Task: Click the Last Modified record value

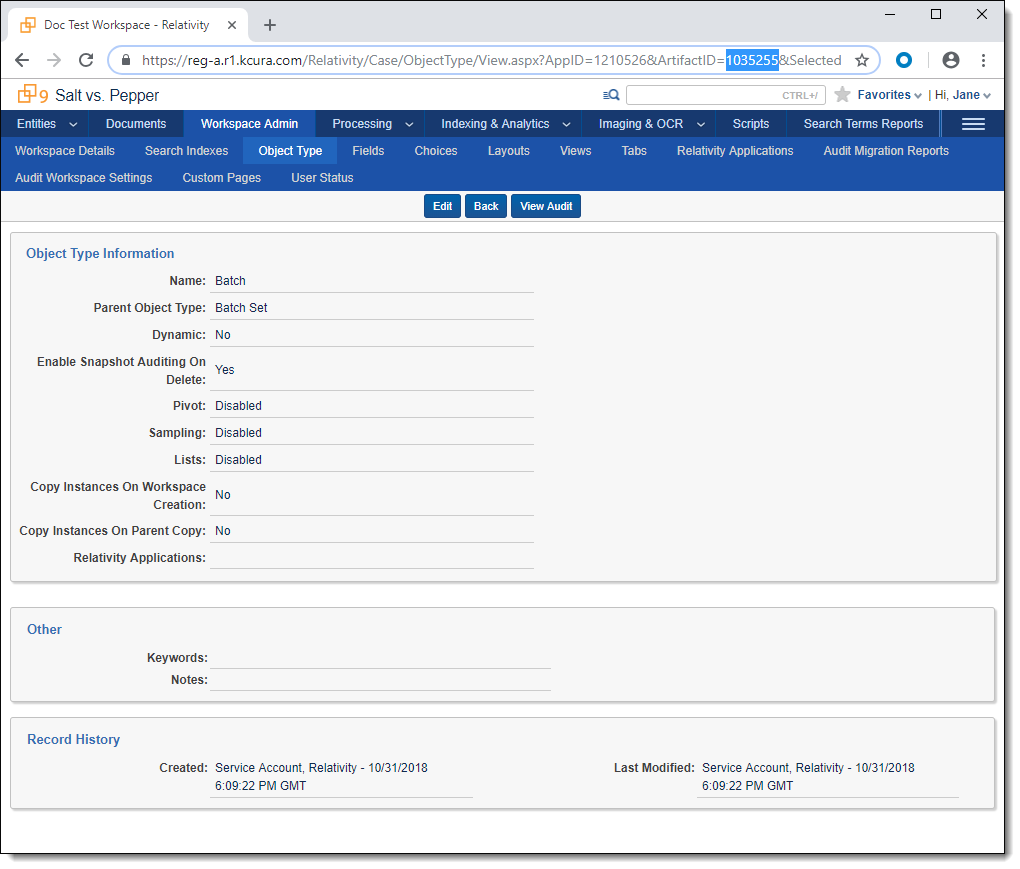Action: pyautogui.click(x=808, y=777)
